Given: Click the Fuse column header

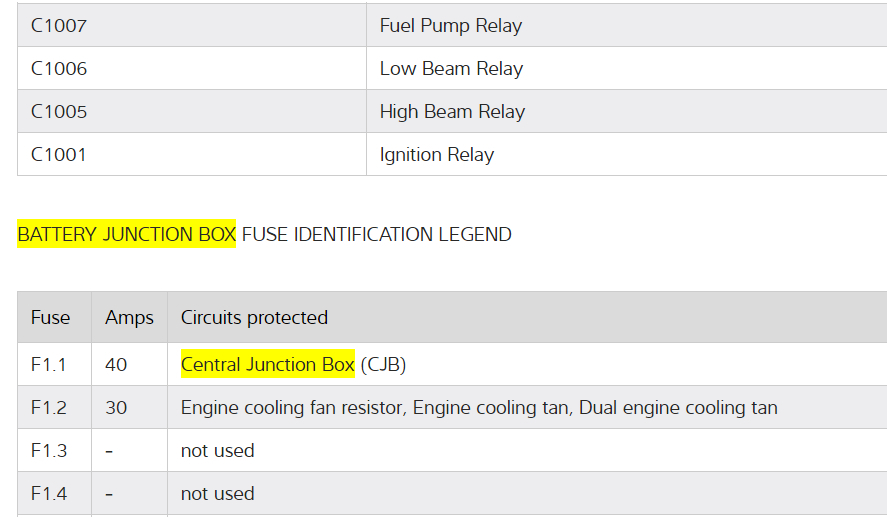Looking at the screenshot, I should 50,318.
